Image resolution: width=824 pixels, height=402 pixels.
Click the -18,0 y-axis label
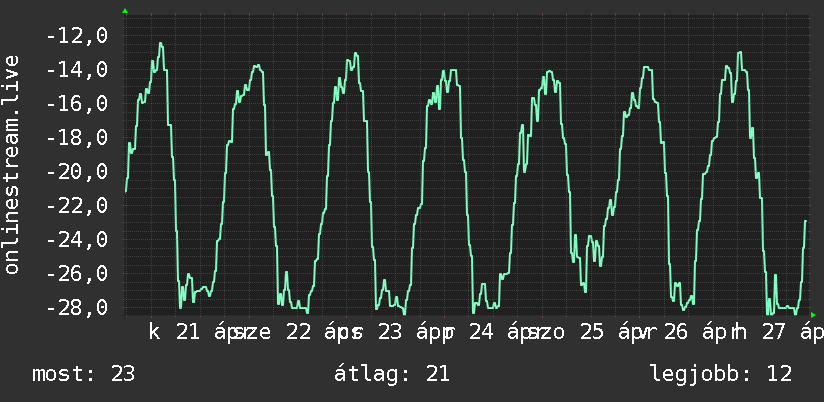77,138
